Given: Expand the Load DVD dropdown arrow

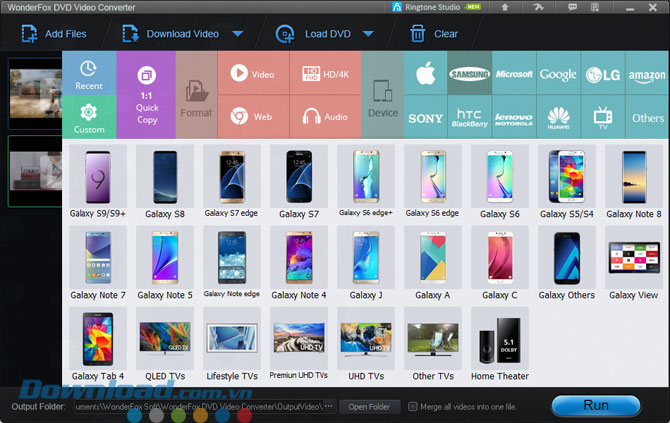Looking at the screenshot, I should [x=368, y=34].
